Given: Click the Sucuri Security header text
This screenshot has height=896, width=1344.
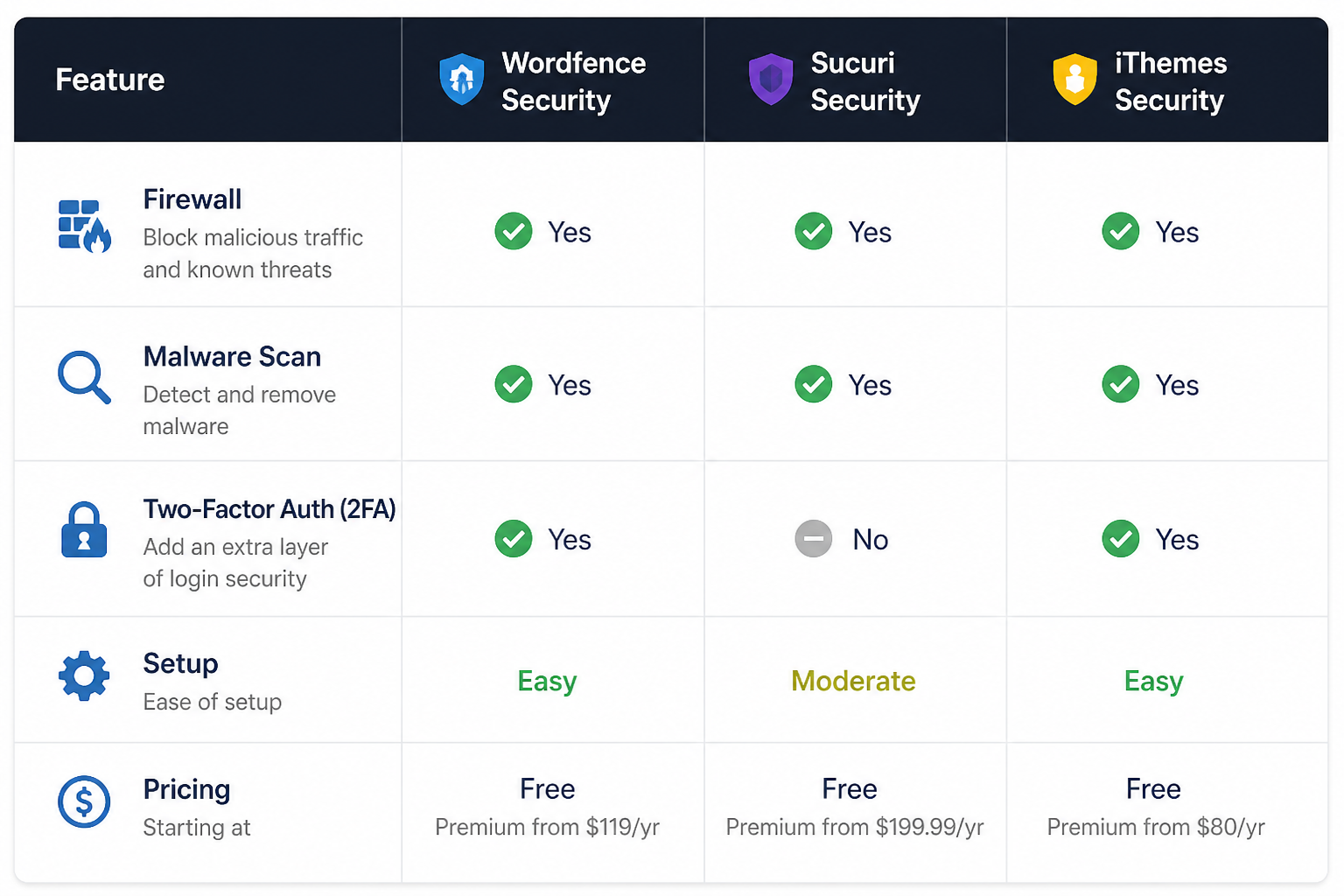Looking at the screenshot, I should point(865,81).
